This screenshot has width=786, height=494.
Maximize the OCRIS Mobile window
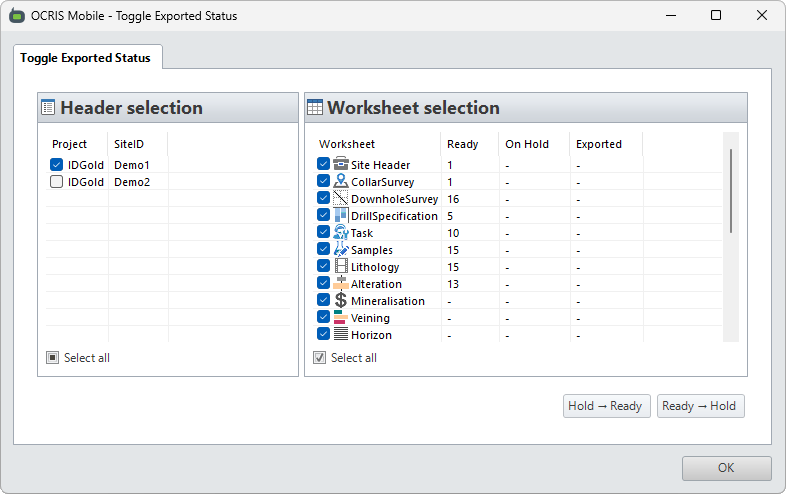(x=716, y=16)
